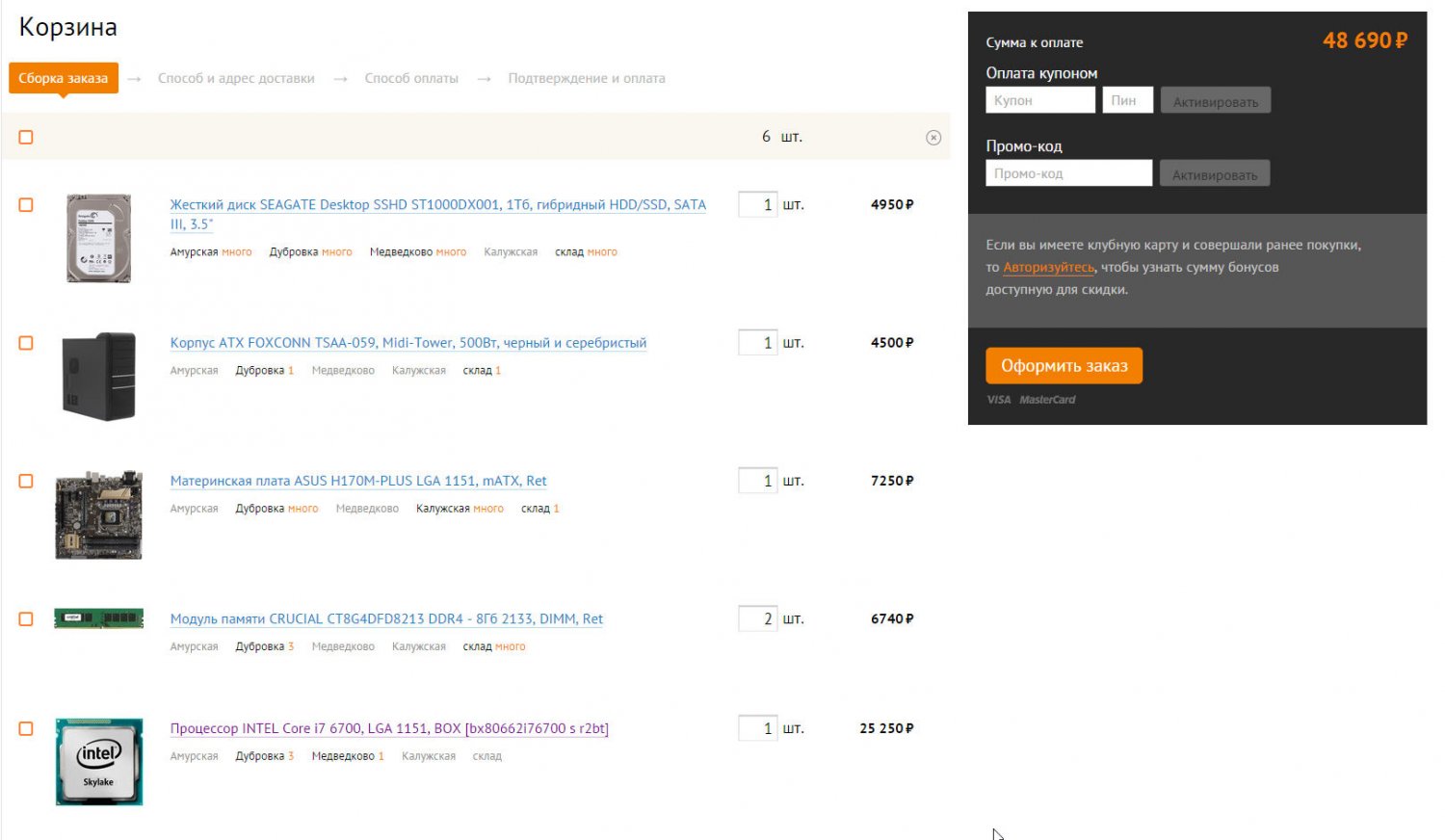The image size is (1445, 840).
Task: Open the Способ оплаты step
Action: pos(411,78)
